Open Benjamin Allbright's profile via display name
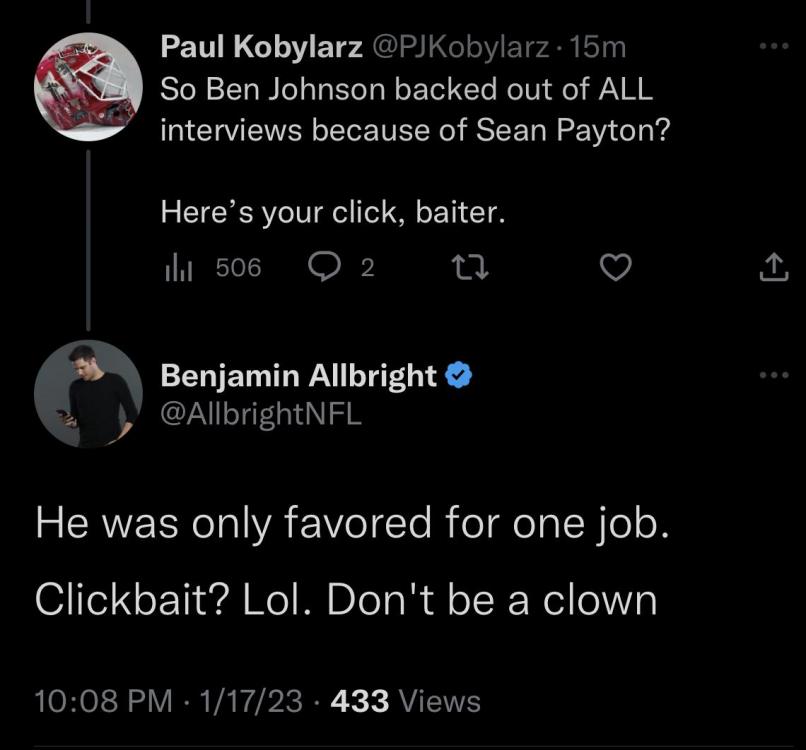Screen dimensions: 806x750 click(x=298, y=376)
